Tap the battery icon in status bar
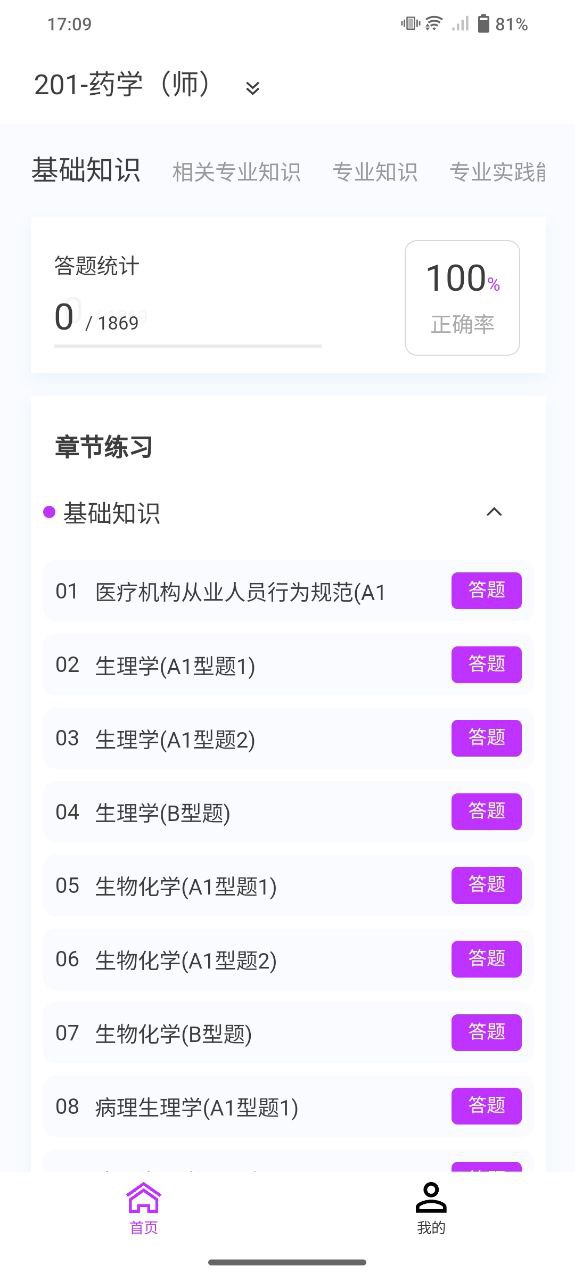Screen dimensions: 575x1280 483,24
